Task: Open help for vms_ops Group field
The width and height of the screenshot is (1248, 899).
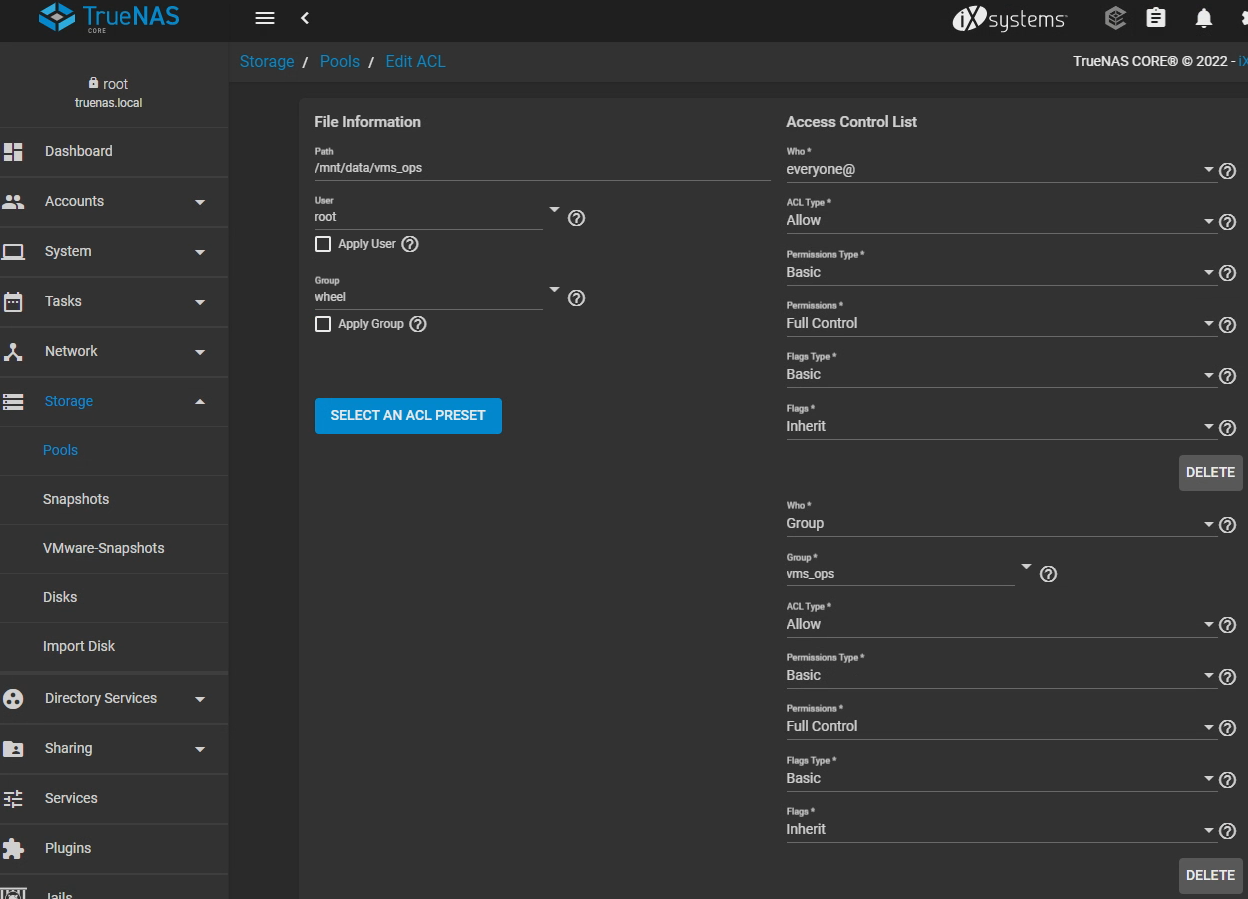Action: point(1048,574)
